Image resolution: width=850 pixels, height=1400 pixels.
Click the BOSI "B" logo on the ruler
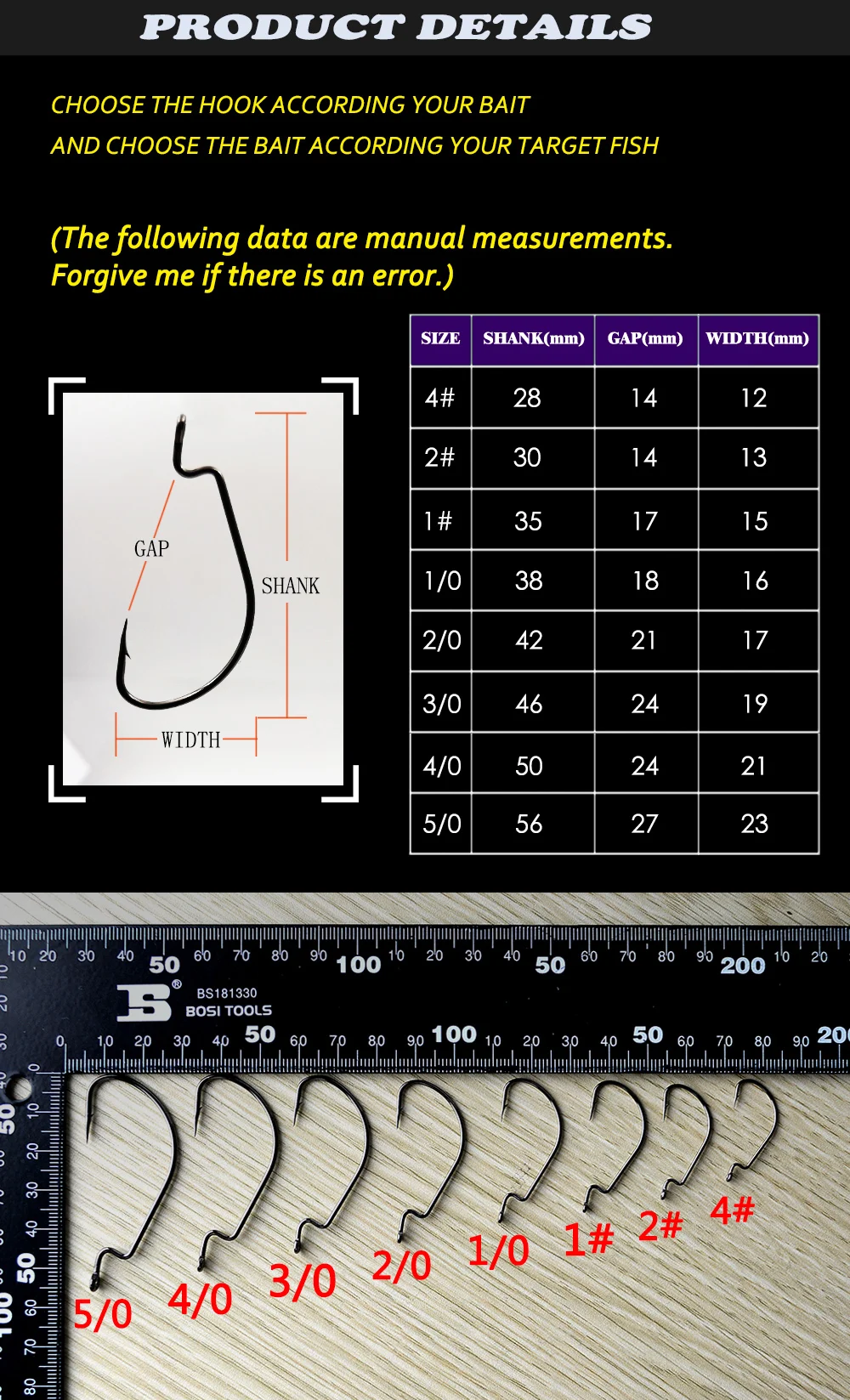144,1003
